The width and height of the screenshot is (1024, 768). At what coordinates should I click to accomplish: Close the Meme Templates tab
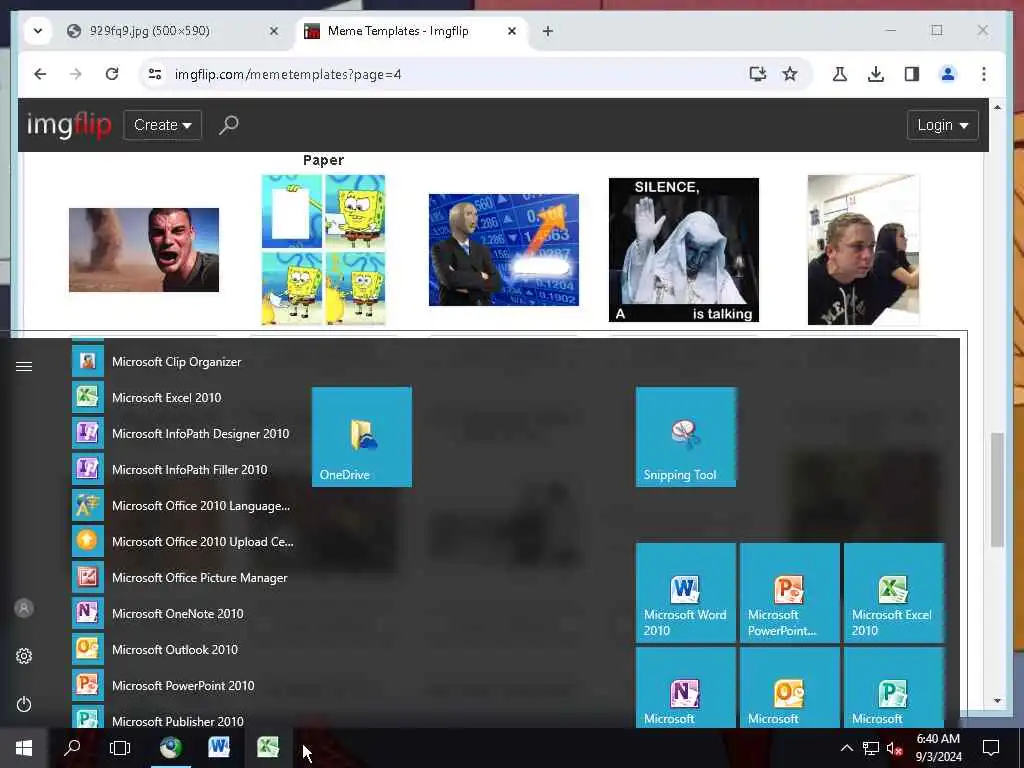click(x=512, y=31)
